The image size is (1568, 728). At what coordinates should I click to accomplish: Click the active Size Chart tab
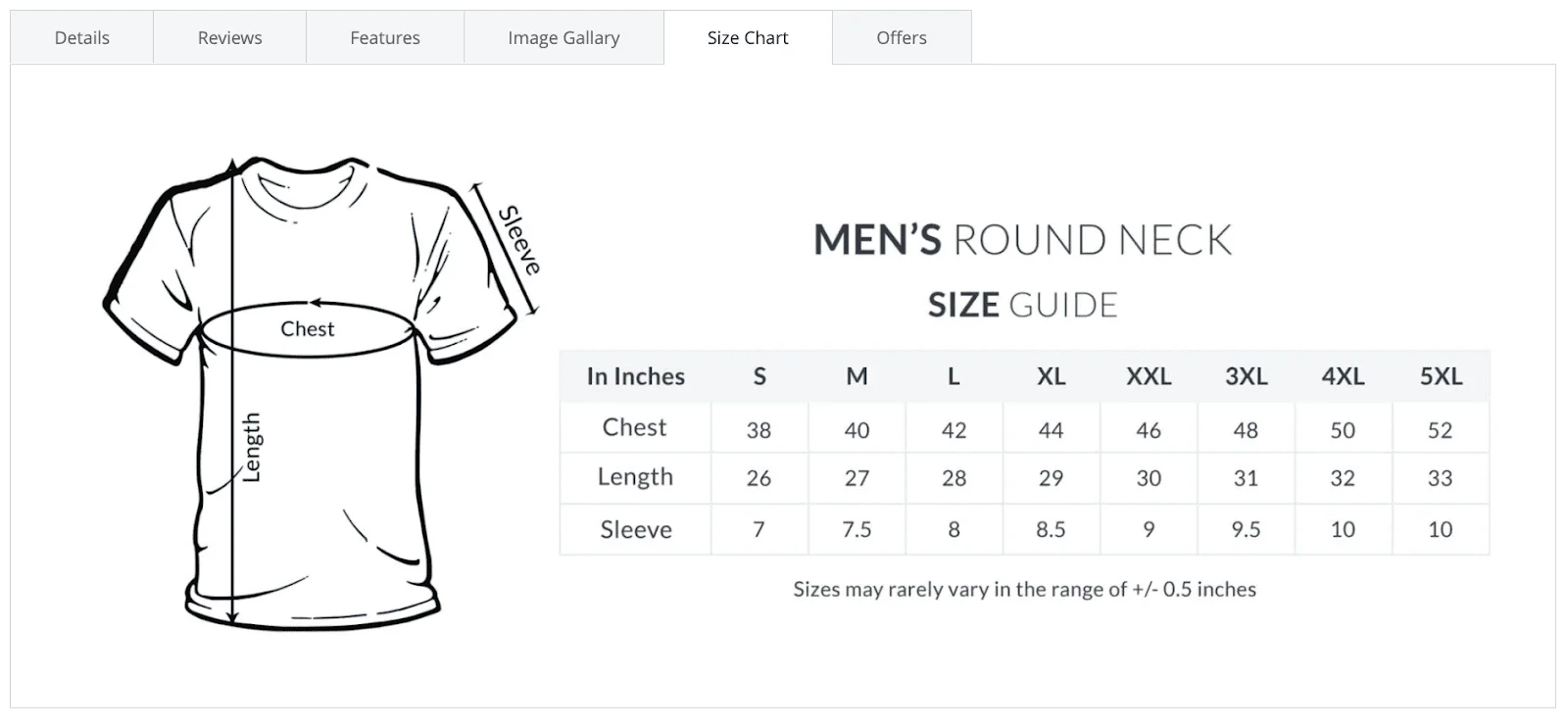click(748, 37)
